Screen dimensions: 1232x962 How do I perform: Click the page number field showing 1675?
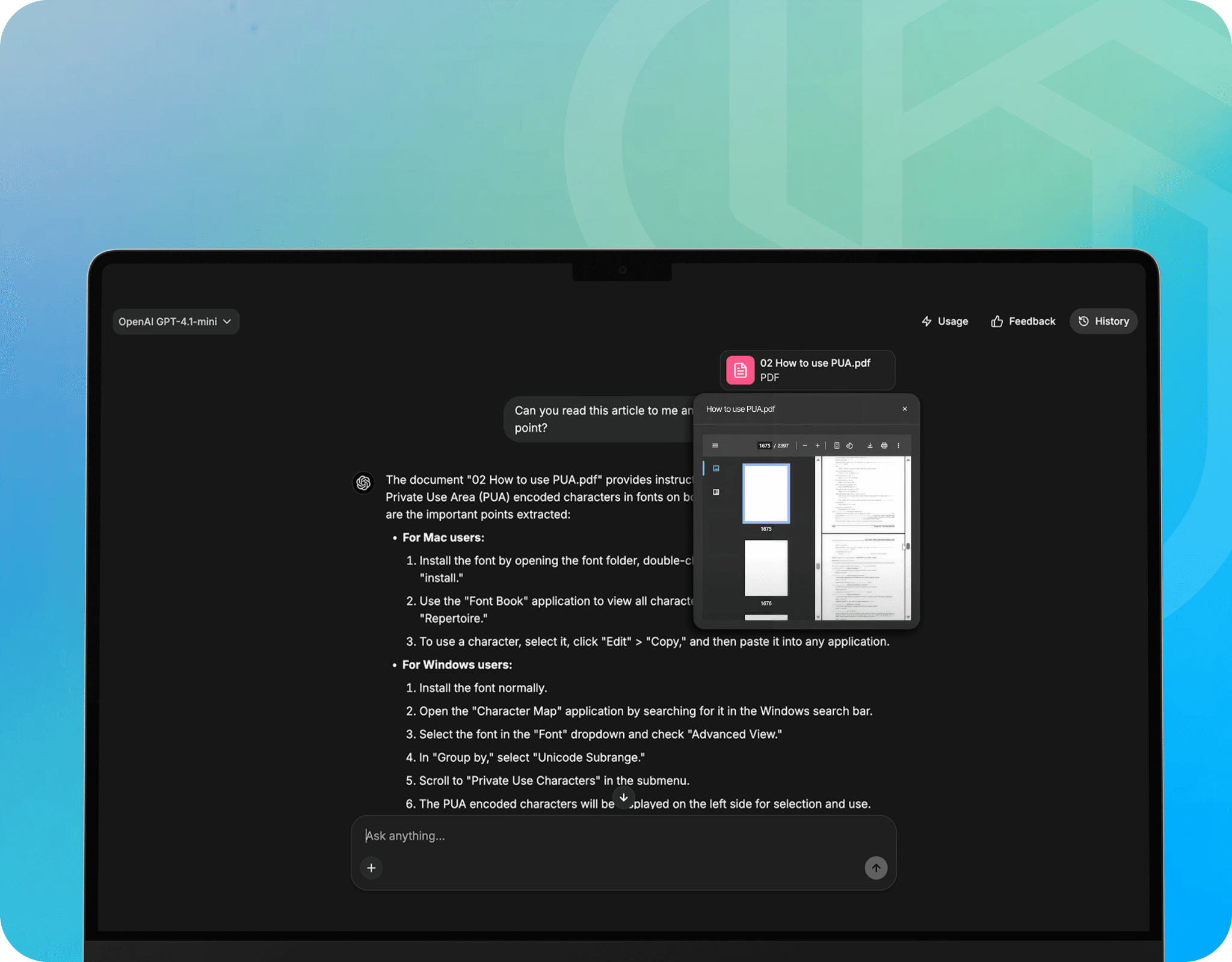[764, 446]
